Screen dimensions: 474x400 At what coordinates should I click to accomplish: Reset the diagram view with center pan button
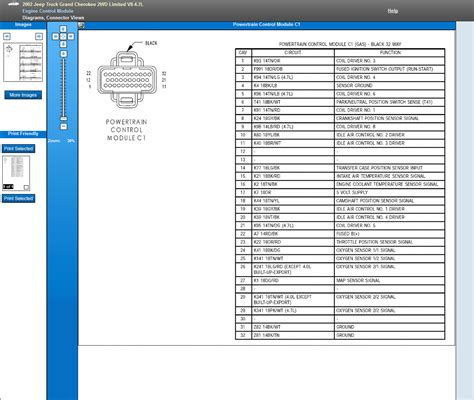click(x=63, y=37)
